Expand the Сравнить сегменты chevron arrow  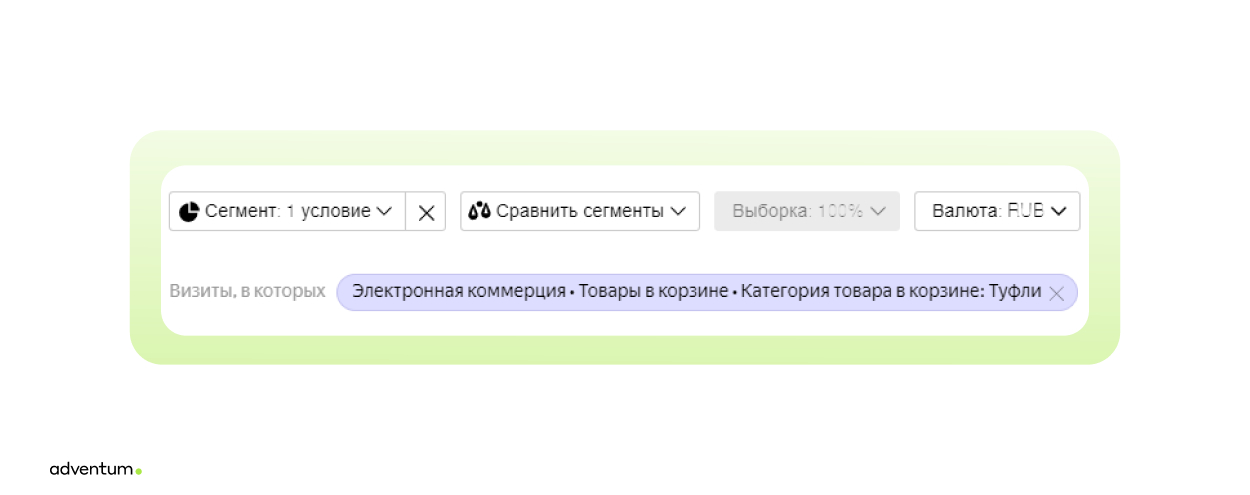(678, 212)
